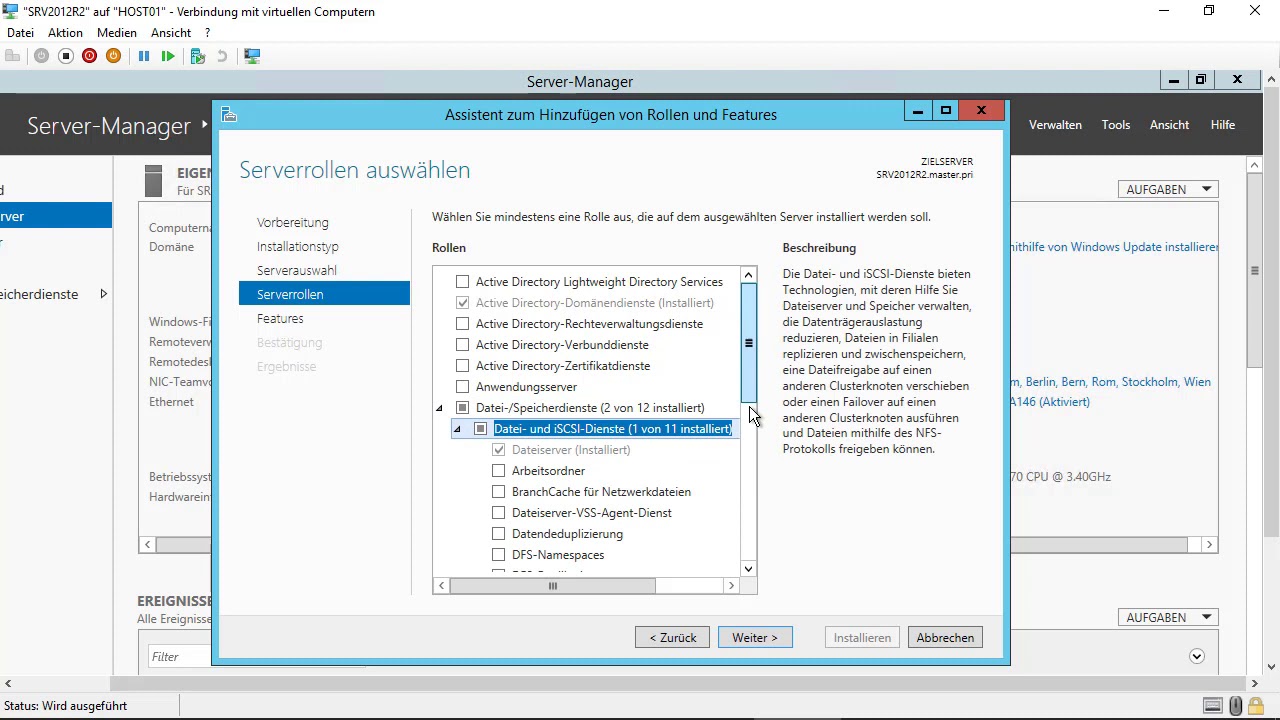Open Server-Manager Hilfe menu
1280x720 pixels.
click(1223, 125)
